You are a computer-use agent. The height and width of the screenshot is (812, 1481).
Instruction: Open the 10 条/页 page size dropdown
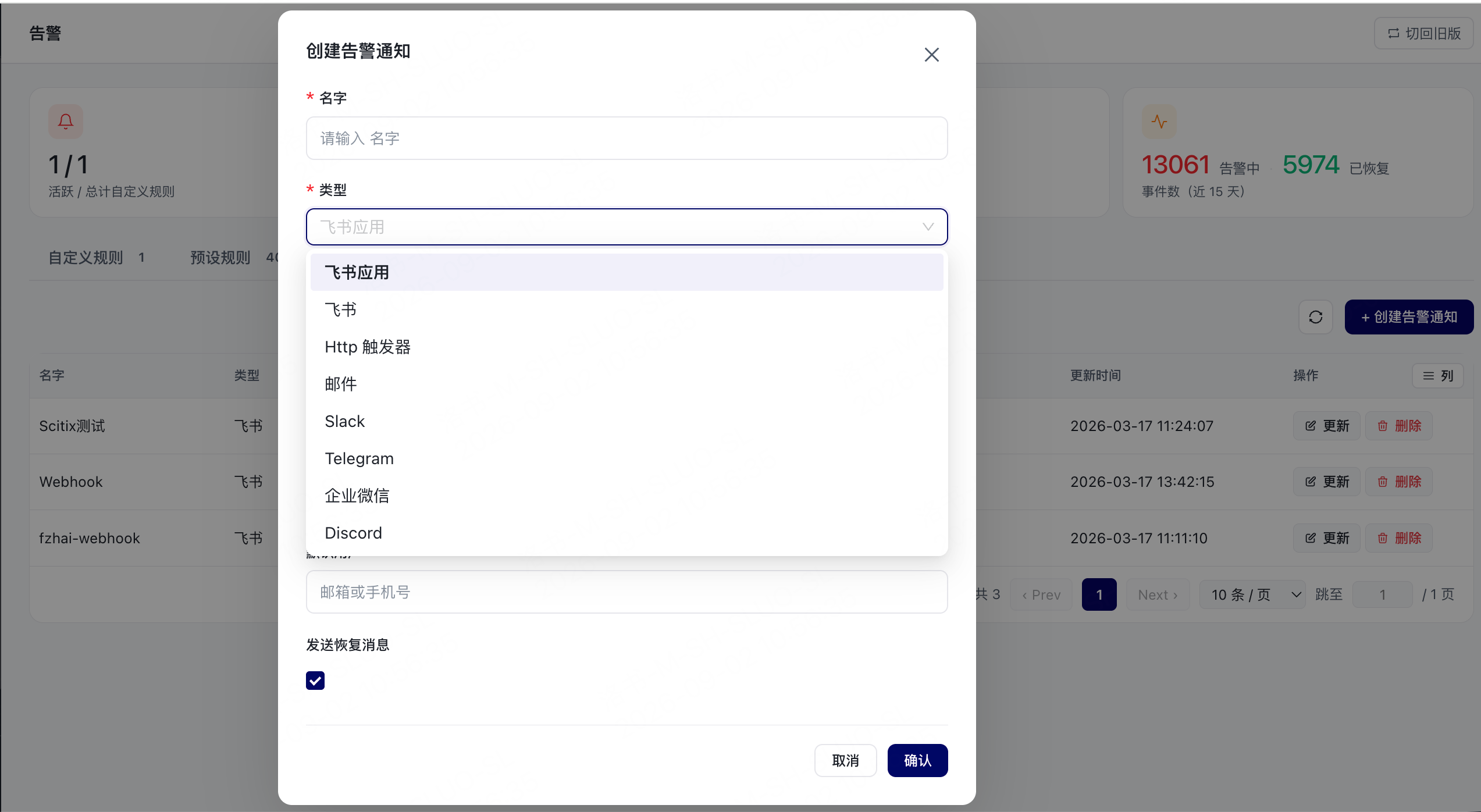[1252, 594]
